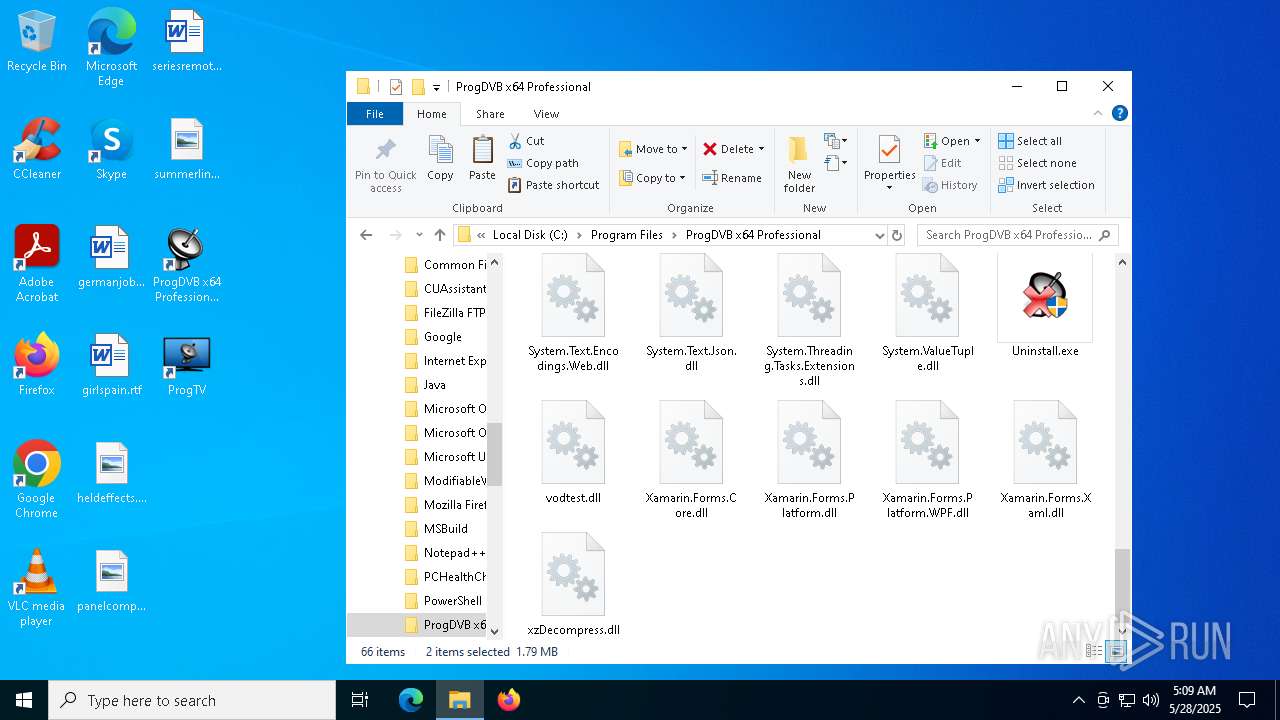Expand the Open dropdown arrow

[977, 141]
